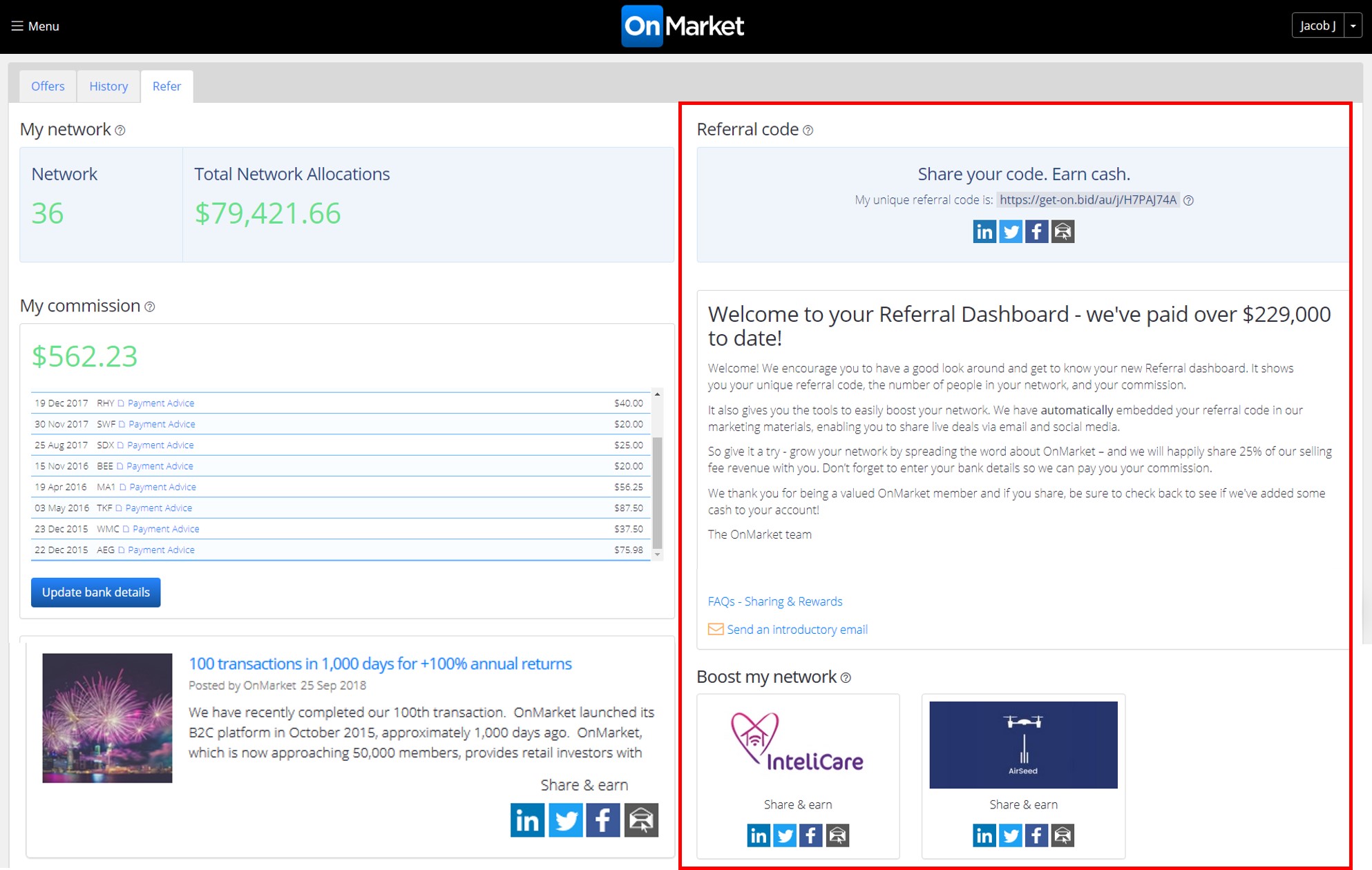Viewport: 1372px width, 870px height.
Task: Click the Referral code help icon
Action: (x=808, y=130)
